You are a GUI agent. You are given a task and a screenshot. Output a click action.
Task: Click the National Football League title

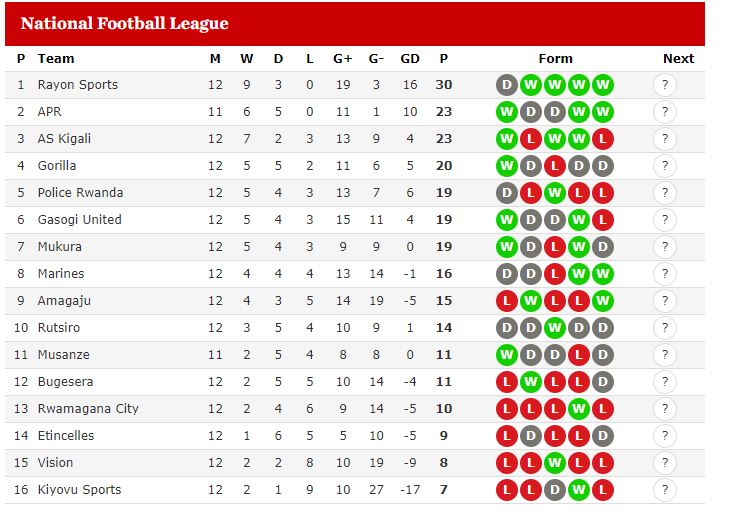click(x=125, y=23)
